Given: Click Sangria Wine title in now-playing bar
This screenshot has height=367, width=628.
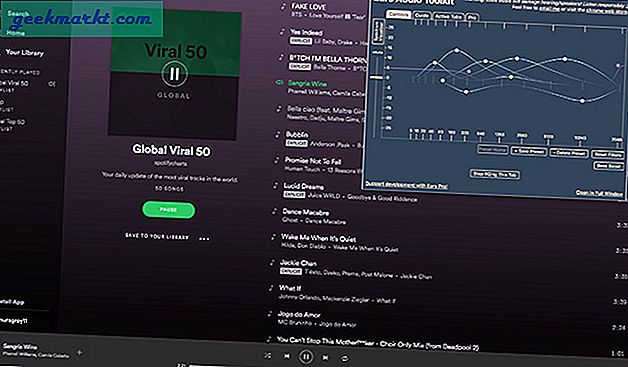Looking at the screenshot, I should [x=20, y=346].
